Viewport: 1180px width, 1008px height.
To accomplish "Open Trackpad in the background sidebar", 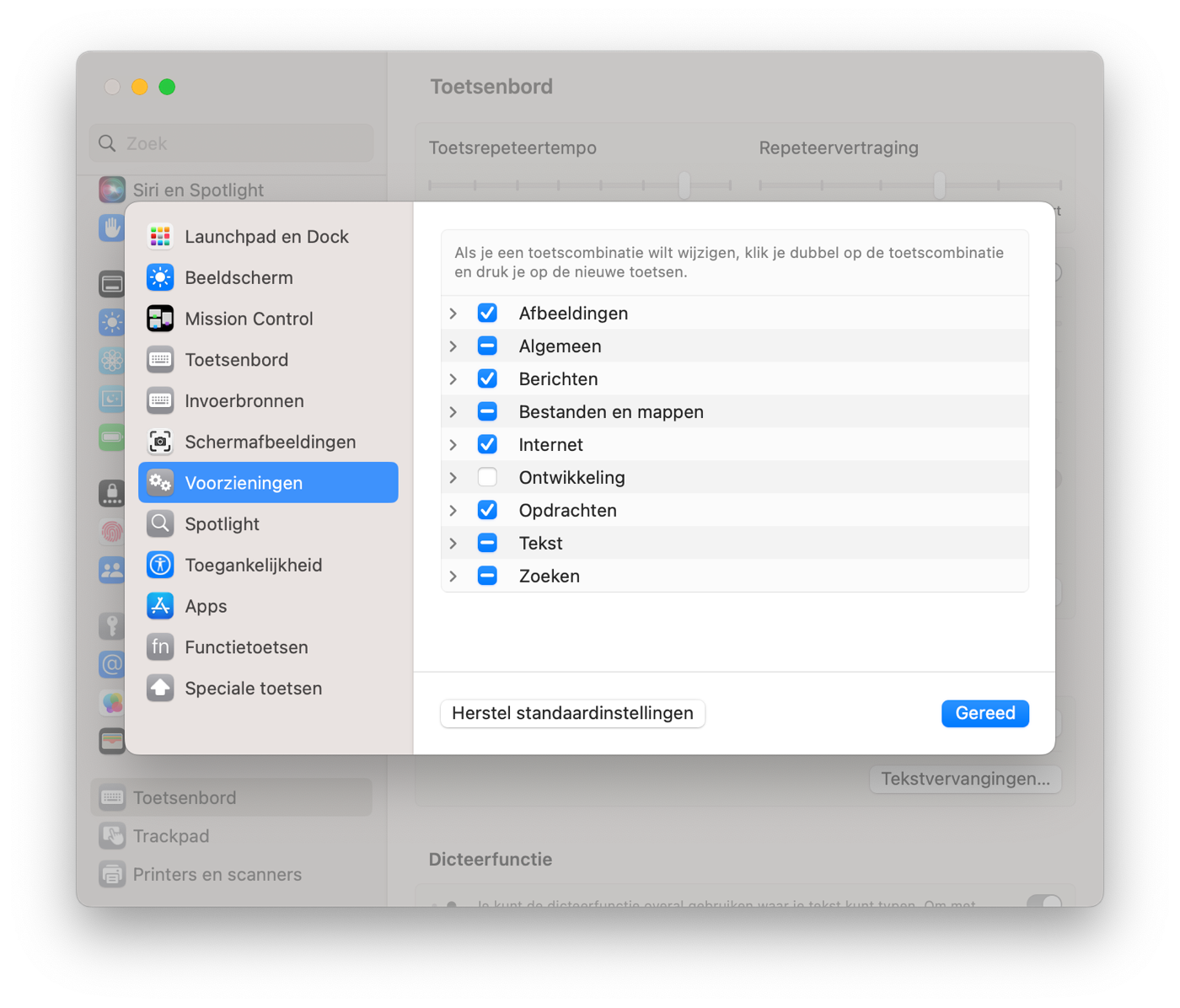I will pyautogui.click(x=231, y=836).
